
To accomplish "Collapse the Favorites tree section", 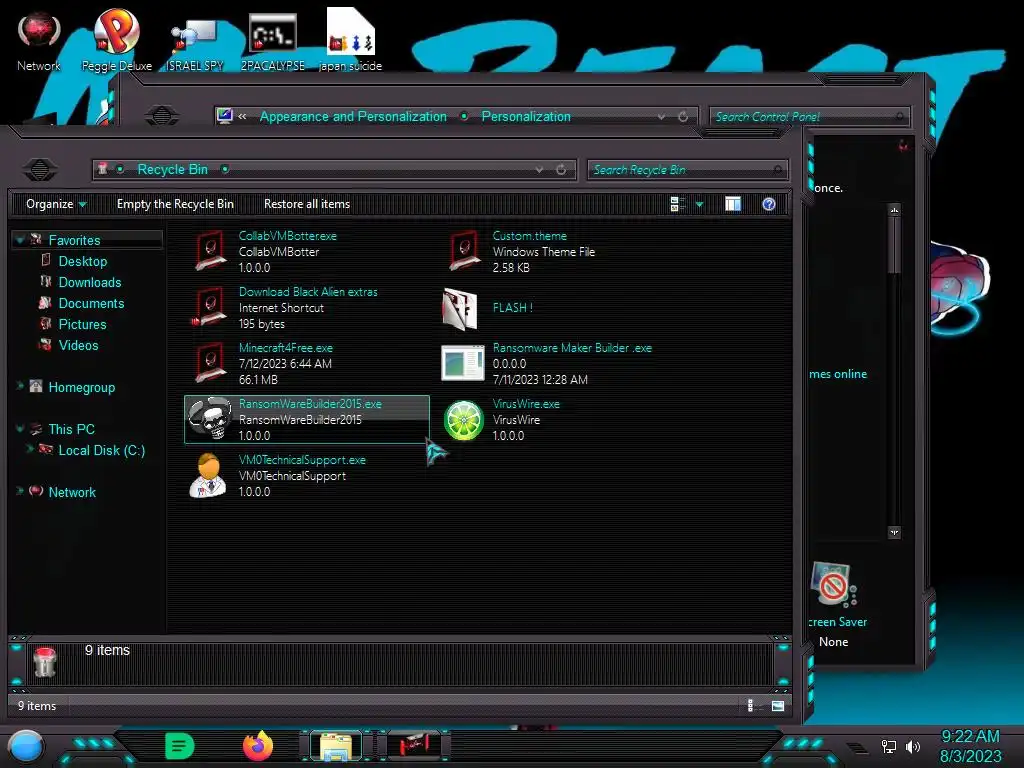I will point(20,240).
